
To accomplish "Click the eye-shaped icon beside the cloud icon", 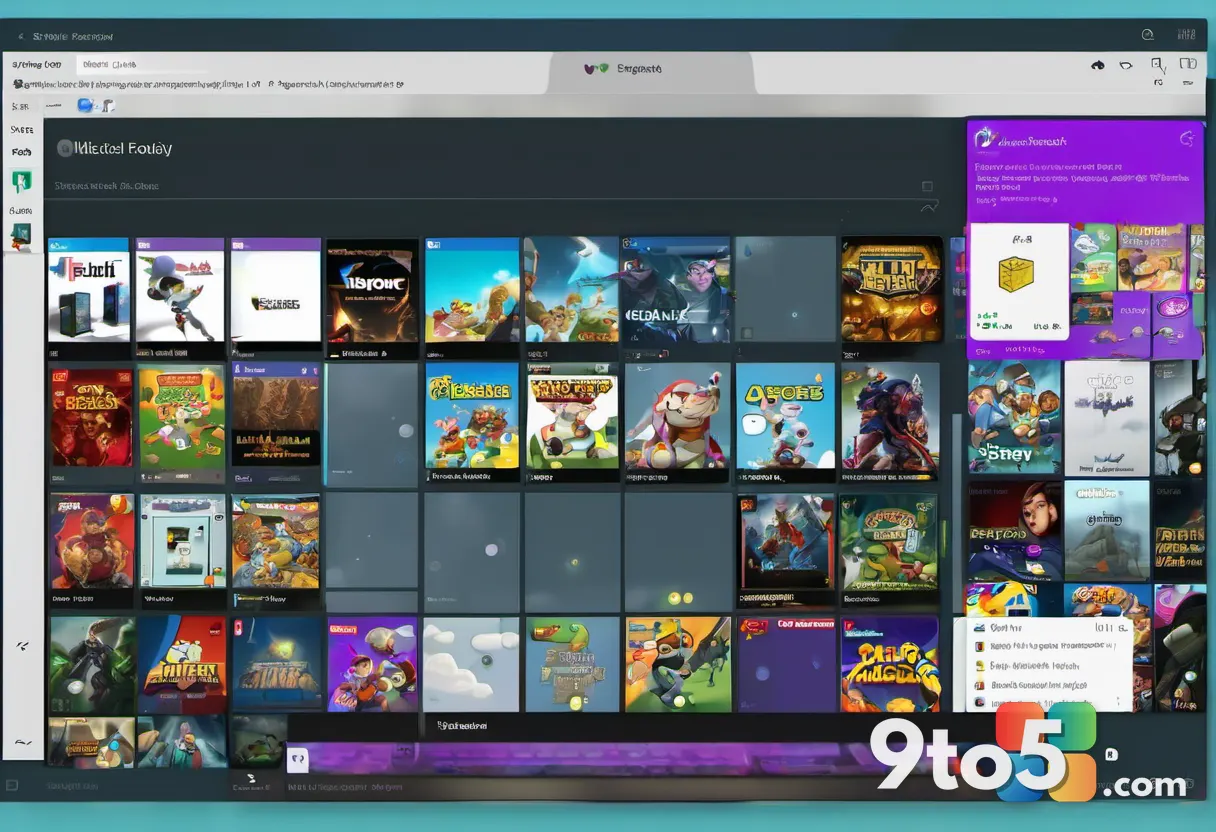I will [x=1126, y=65].
